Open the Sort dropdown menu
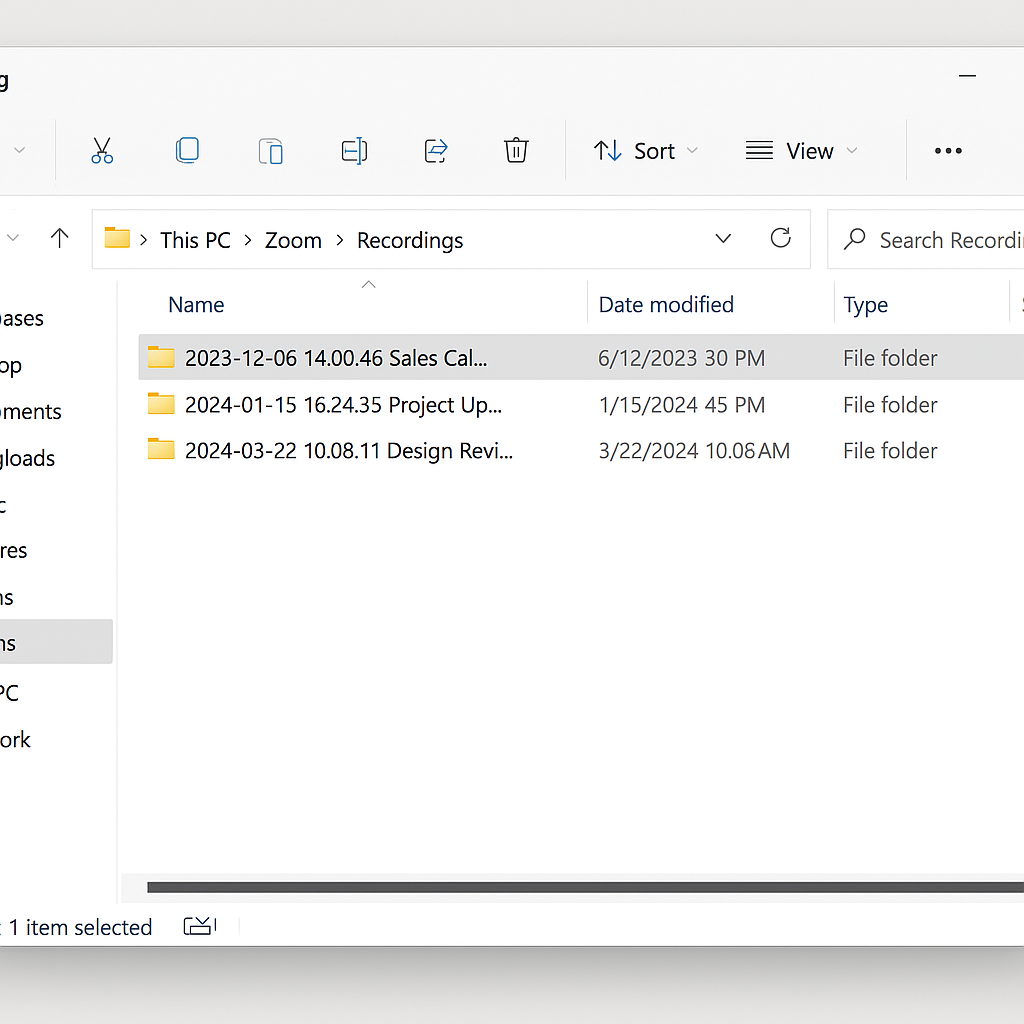Viewport: 1024px width, 1024px height. [x=646, y=151]
